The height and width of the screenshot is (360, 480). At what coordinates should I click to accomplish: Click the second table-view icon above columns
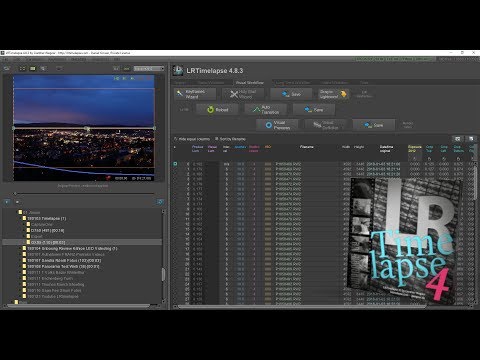pos(471,139)
